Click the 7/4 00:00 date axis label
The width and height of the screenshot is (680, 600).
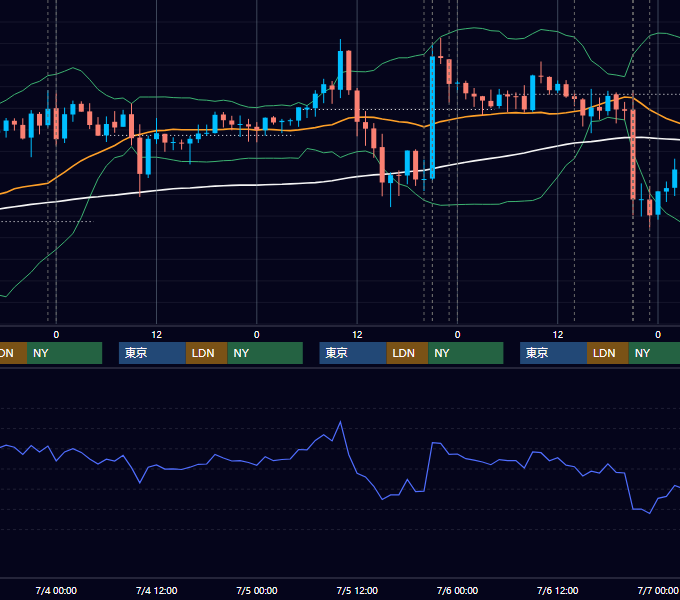coord(56,590)
